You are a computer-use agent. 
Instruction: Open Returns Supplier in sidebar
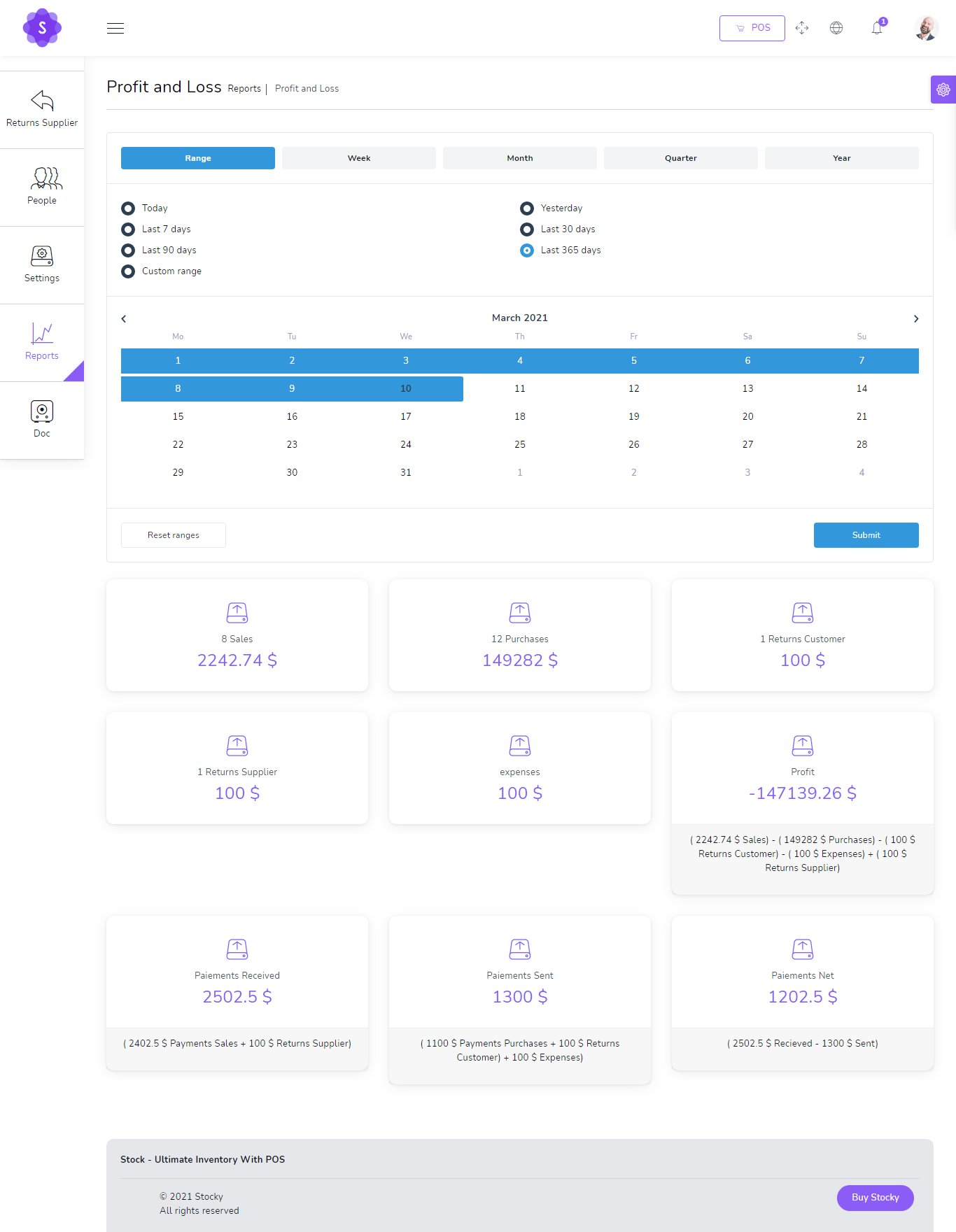pos(42,109)
